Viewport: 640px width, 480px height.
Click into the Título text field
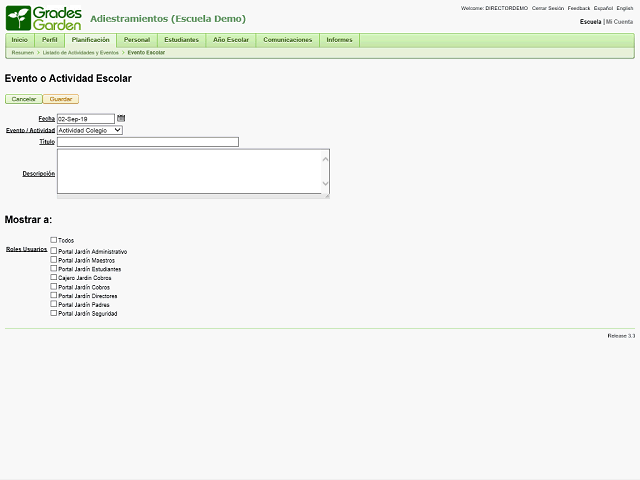tap(148, 142)
